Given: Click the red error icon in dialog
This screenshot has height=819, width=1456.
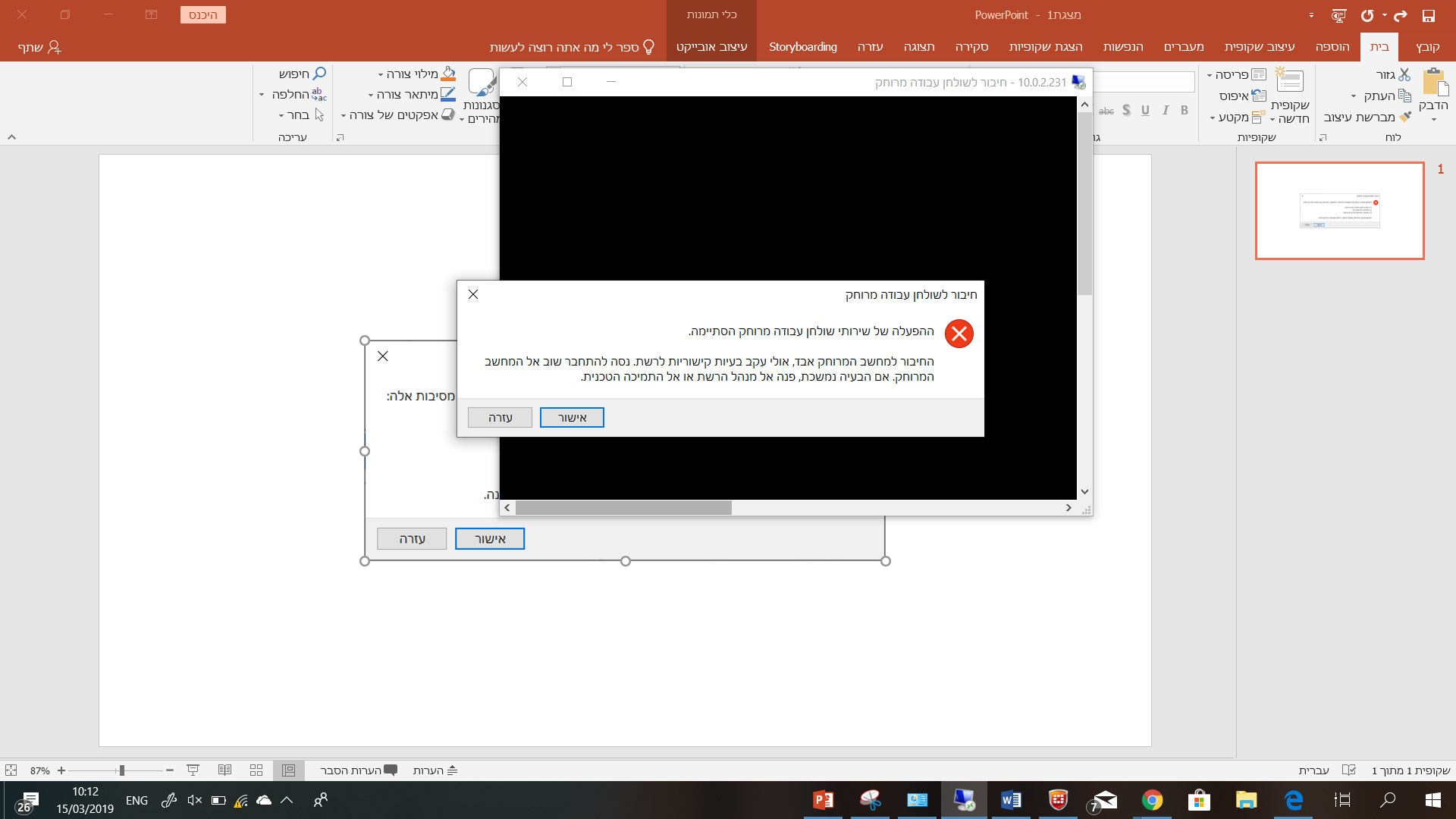Looking at the screenshot, I should pyautogui.click(x=959, y=334).
